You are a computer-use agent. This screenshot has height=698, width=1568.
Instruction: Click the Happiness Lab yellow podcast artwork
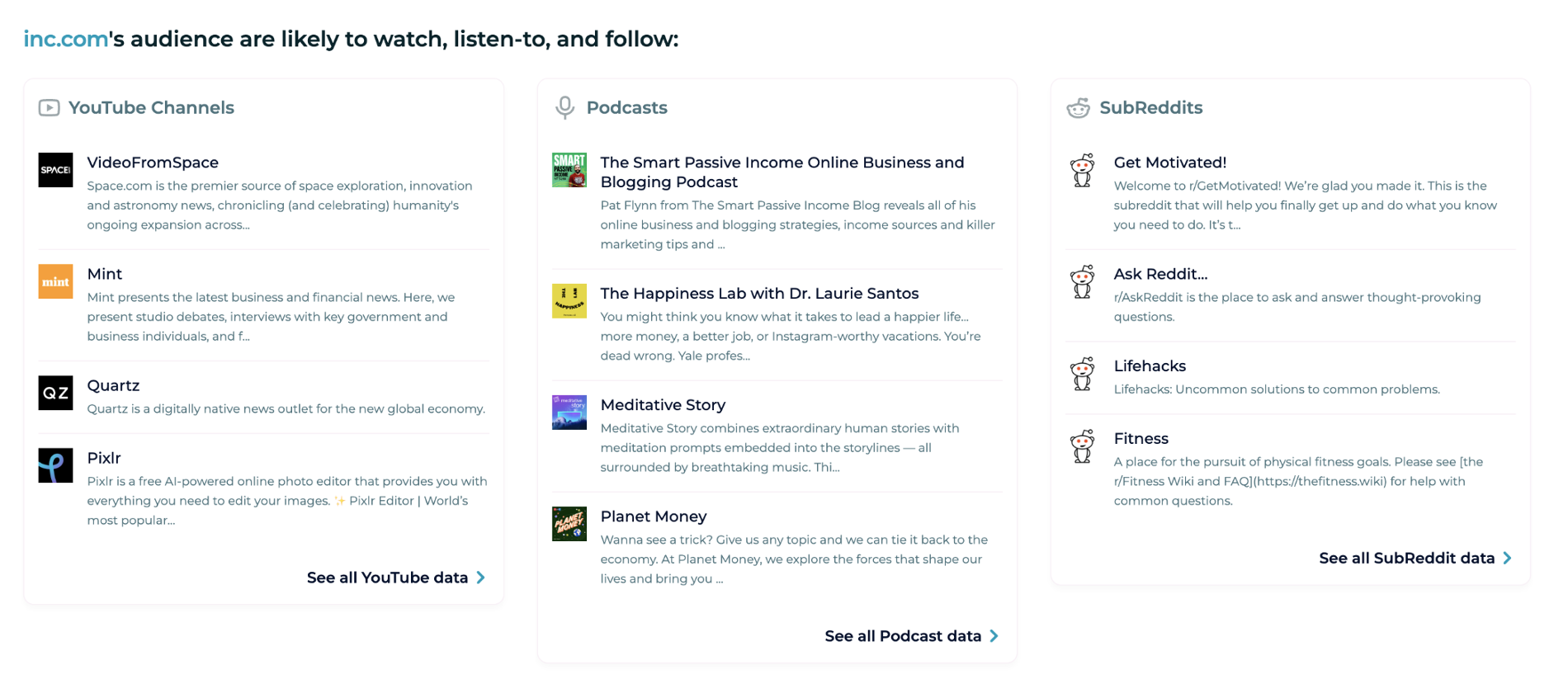click(x=569, y=301)
